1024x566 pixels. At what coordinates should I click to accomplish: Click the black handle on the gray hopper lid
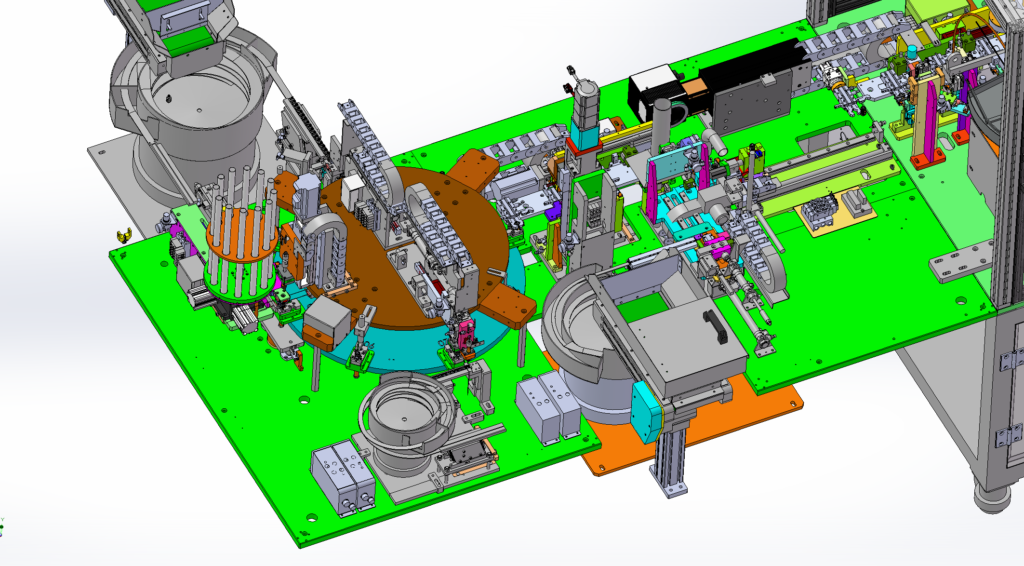point(714,326)
